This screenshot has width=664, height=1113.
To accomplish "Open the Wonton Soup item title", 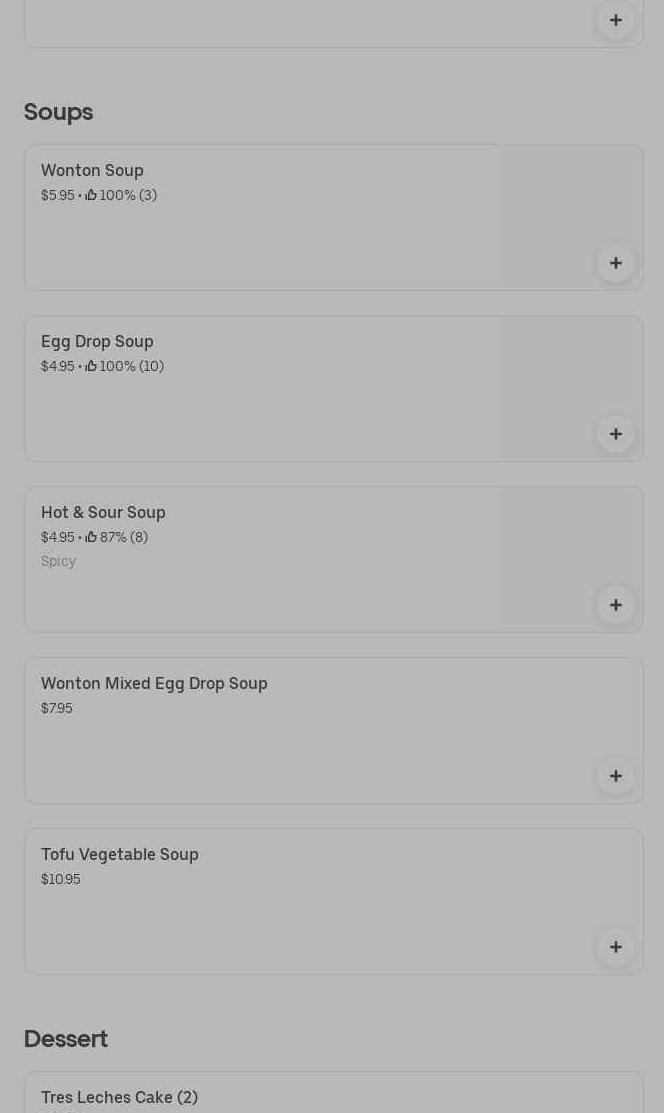I will coord(92,171).
